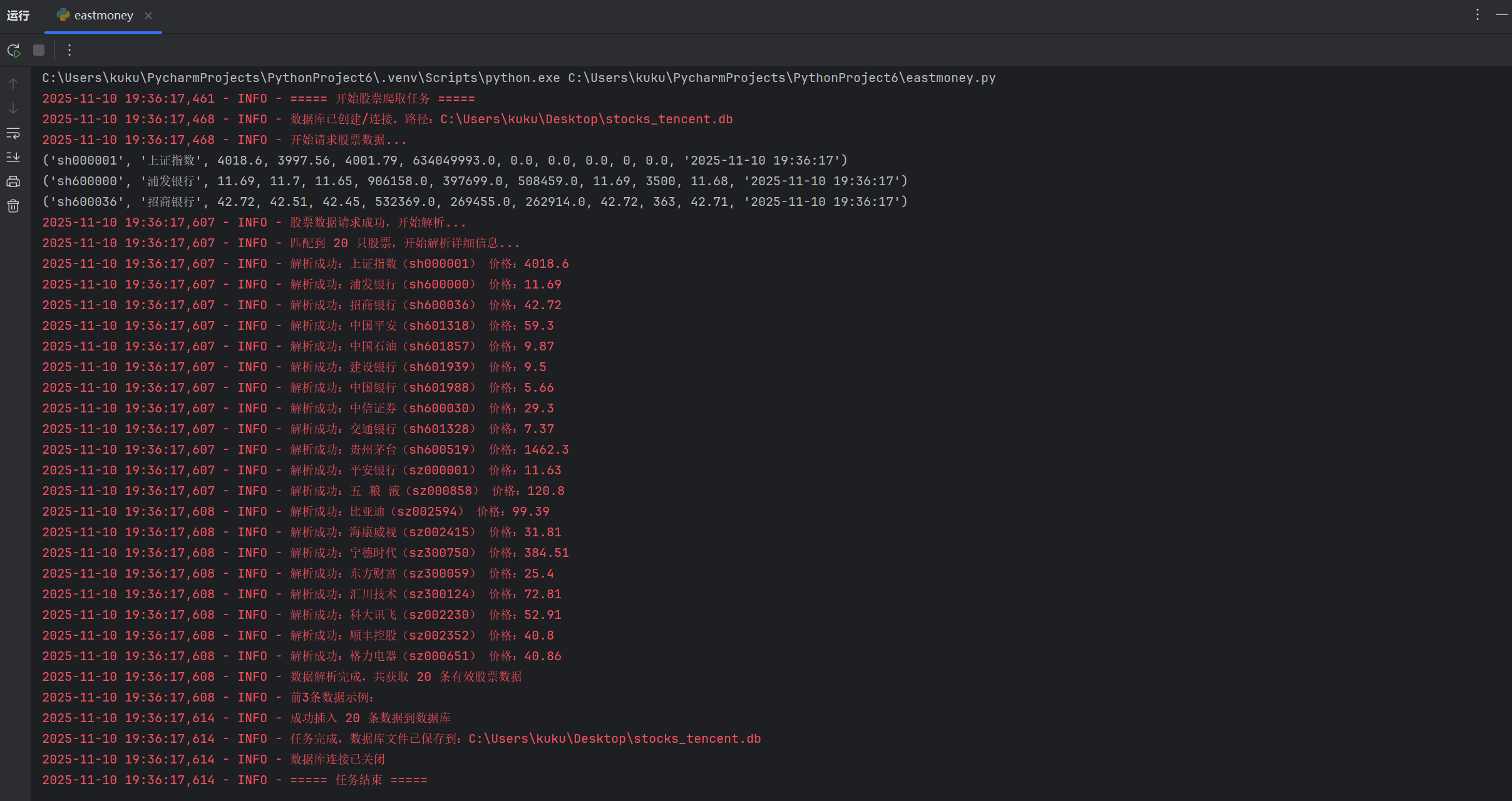The height and width of the screenshot is (801, 1512).
Task: Click the up stack trace arrow
Action: point(13,84)
